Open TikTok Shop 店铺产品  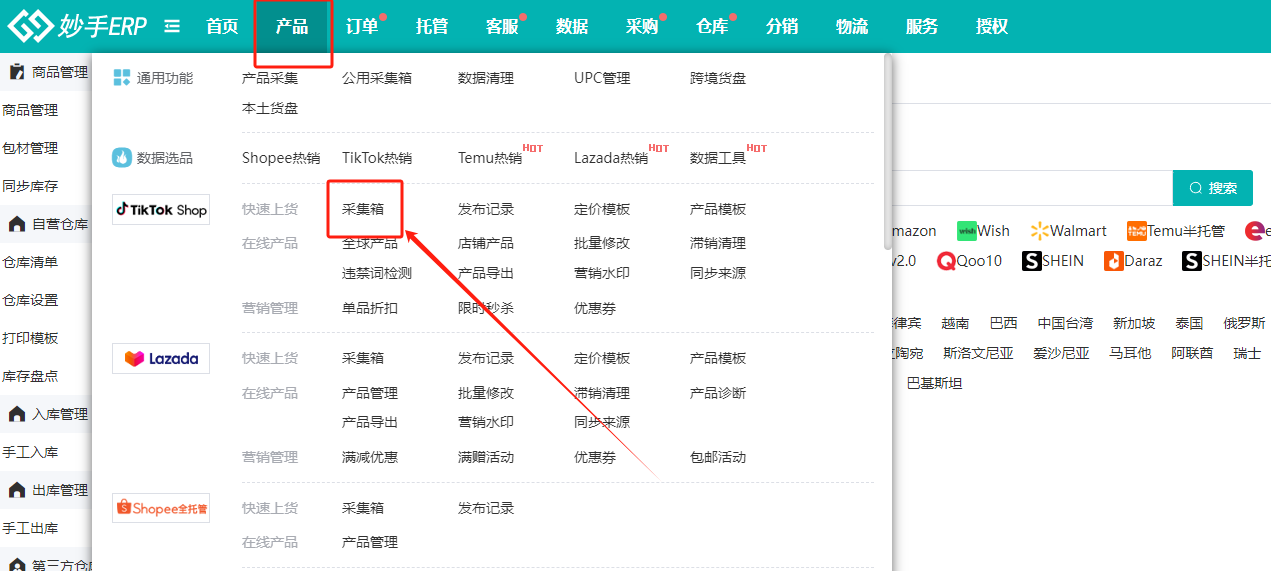(486, 243)
